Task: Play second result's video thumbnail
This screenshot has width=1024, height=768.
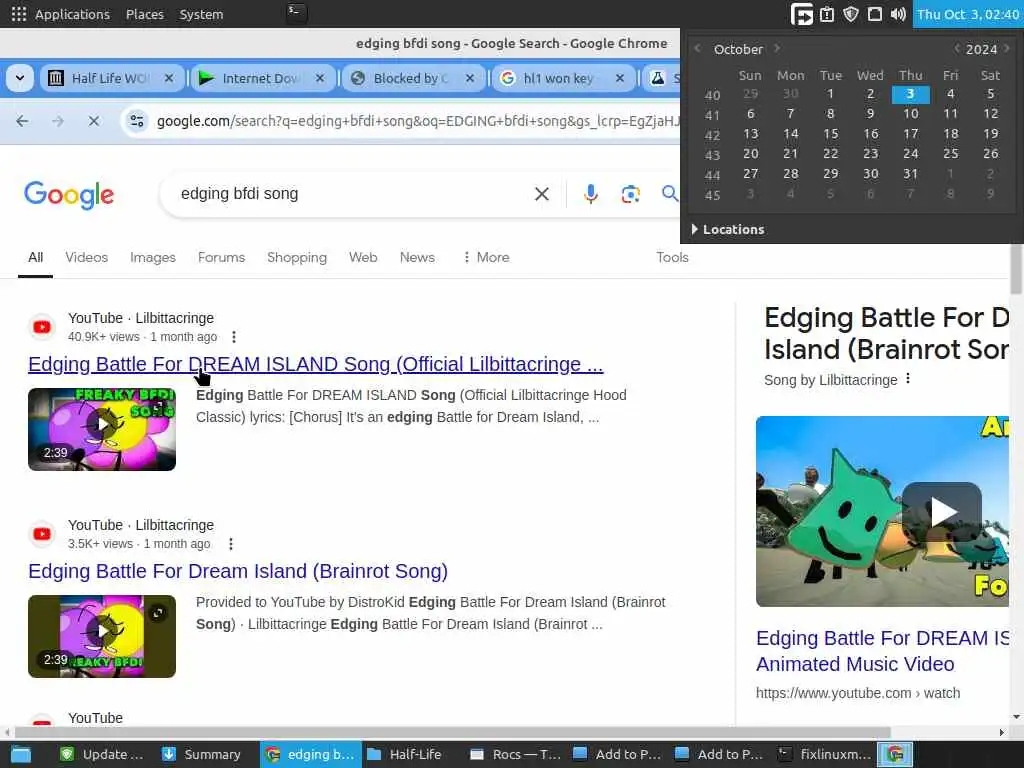Action: [x=102, y=636]
